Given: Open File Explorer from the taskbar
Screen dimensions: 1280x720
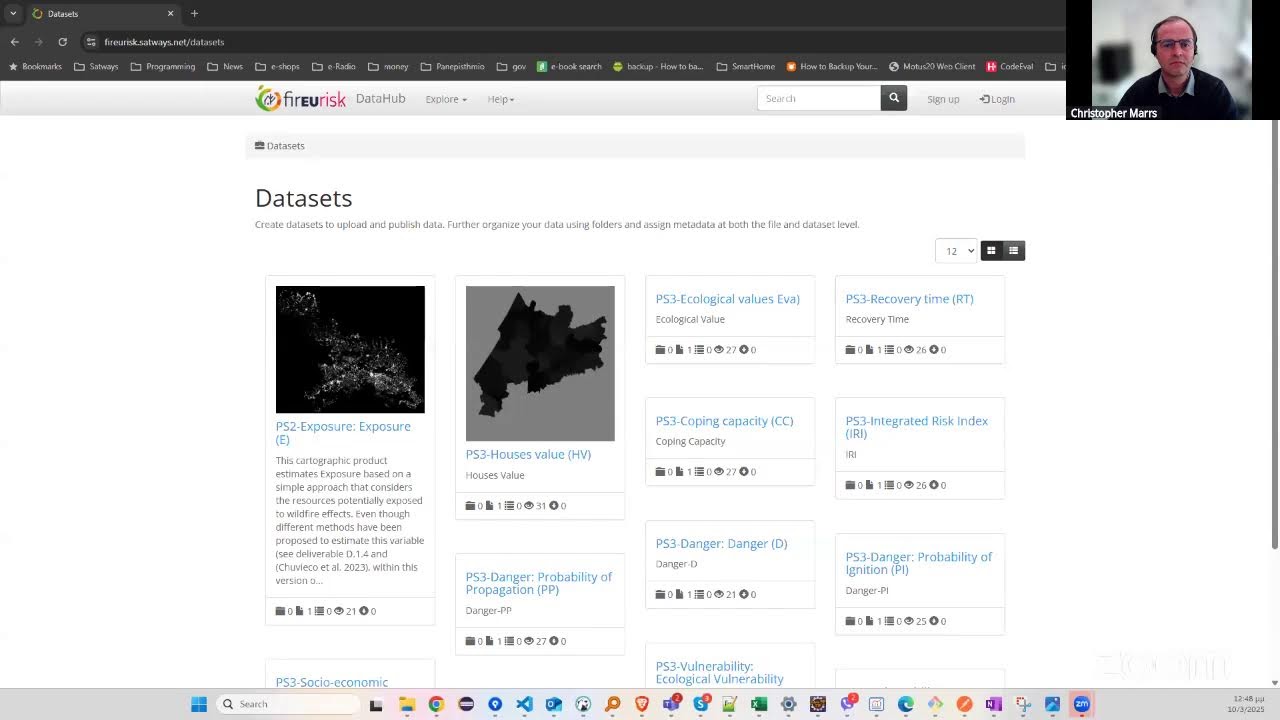Looking at the screenshot, I should [407, 704].
